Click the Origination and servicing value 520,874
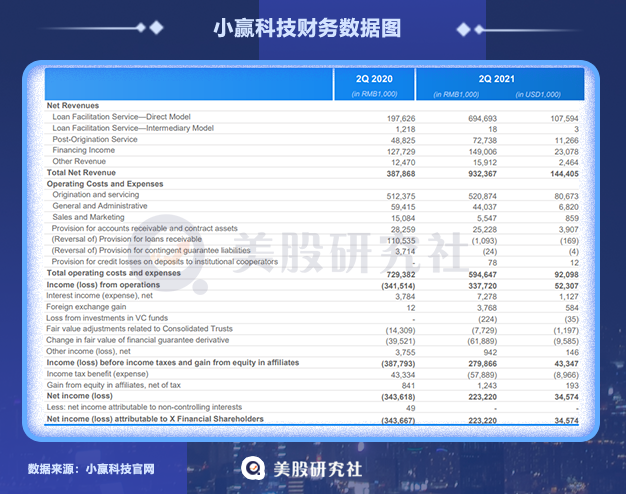The width and height of the screenshot is (626, 494). (482, 196)
